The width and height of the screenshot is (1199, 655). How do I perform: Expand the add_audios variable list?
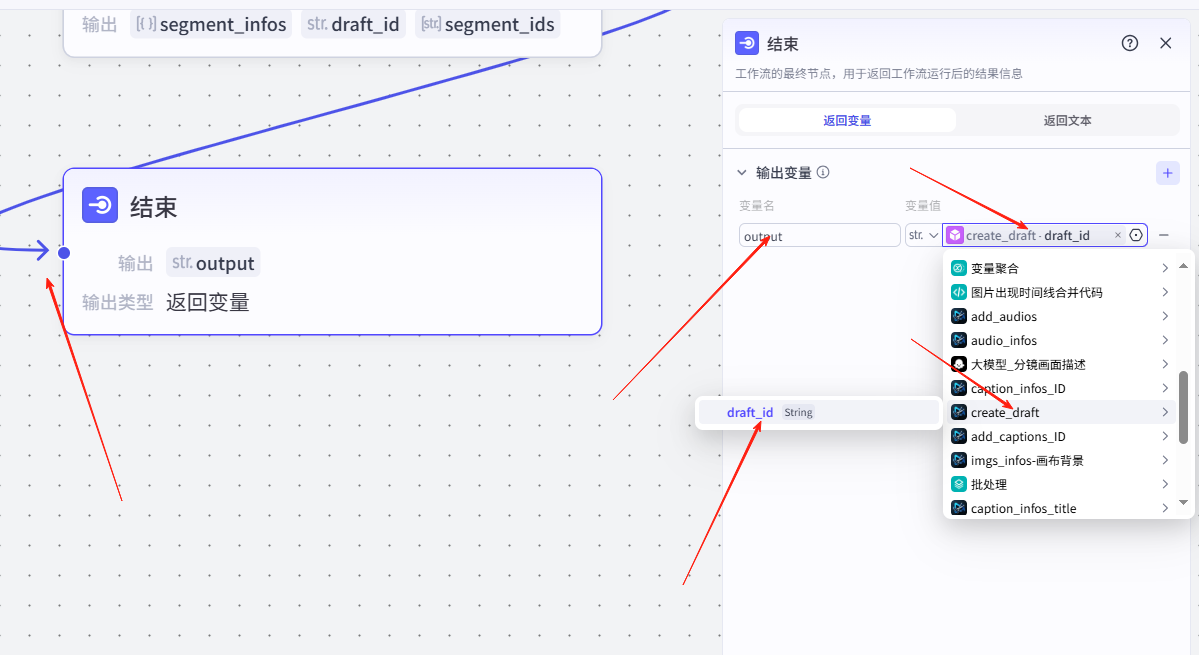[x=1165, y=316]
